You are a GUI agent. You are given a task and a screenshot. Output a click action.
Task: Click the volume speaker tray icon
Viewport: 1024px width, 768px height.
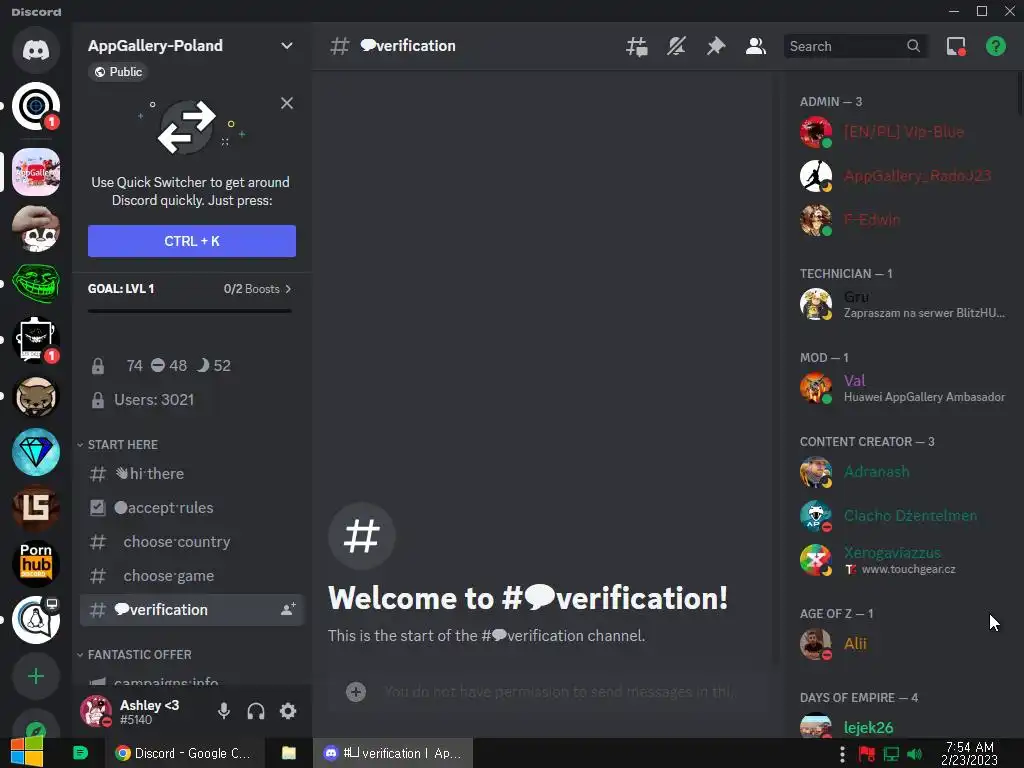(915, 754)
